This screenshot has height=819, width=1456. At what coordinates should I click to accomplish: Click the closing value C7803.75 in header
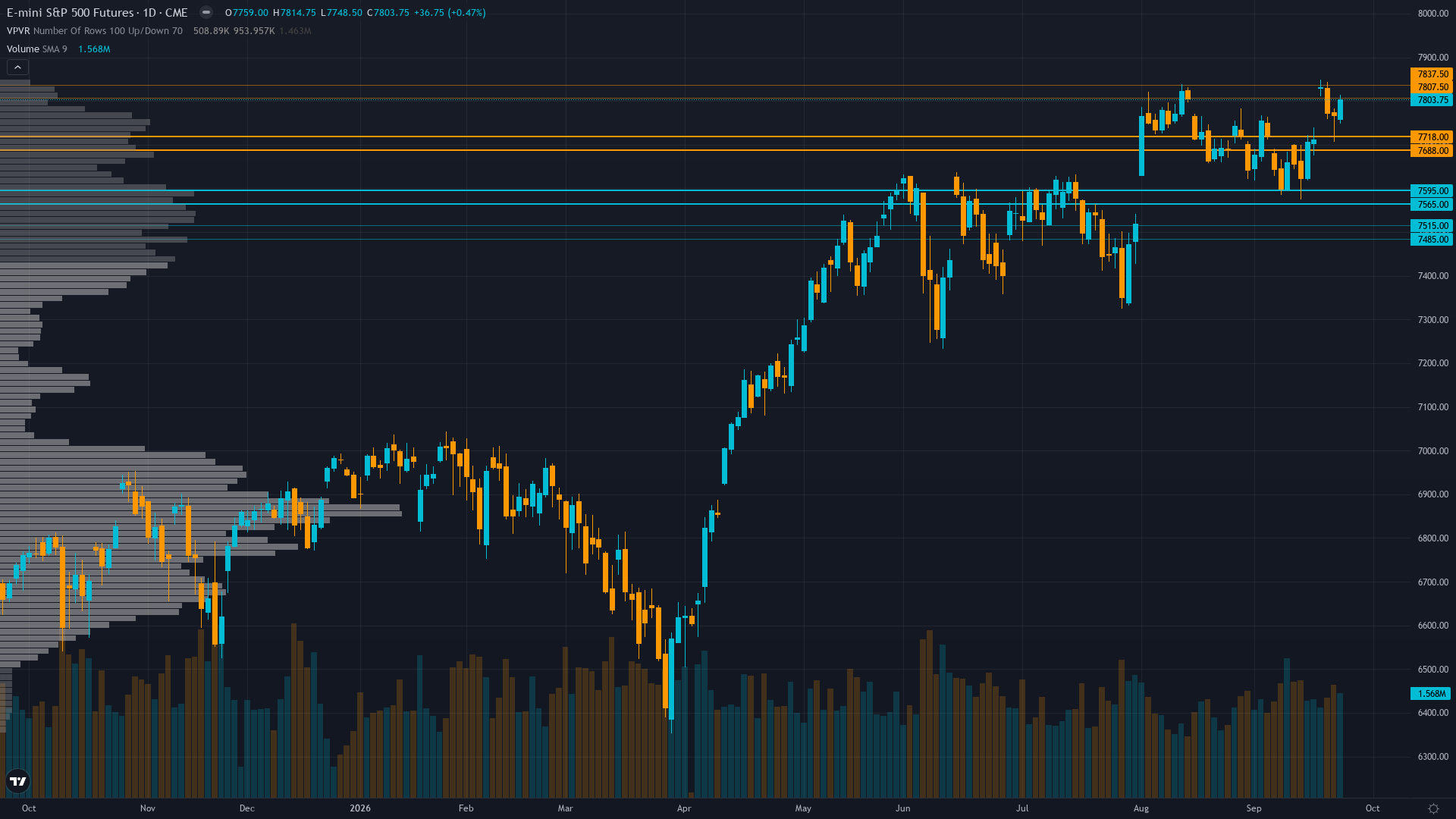coord(388,13)
